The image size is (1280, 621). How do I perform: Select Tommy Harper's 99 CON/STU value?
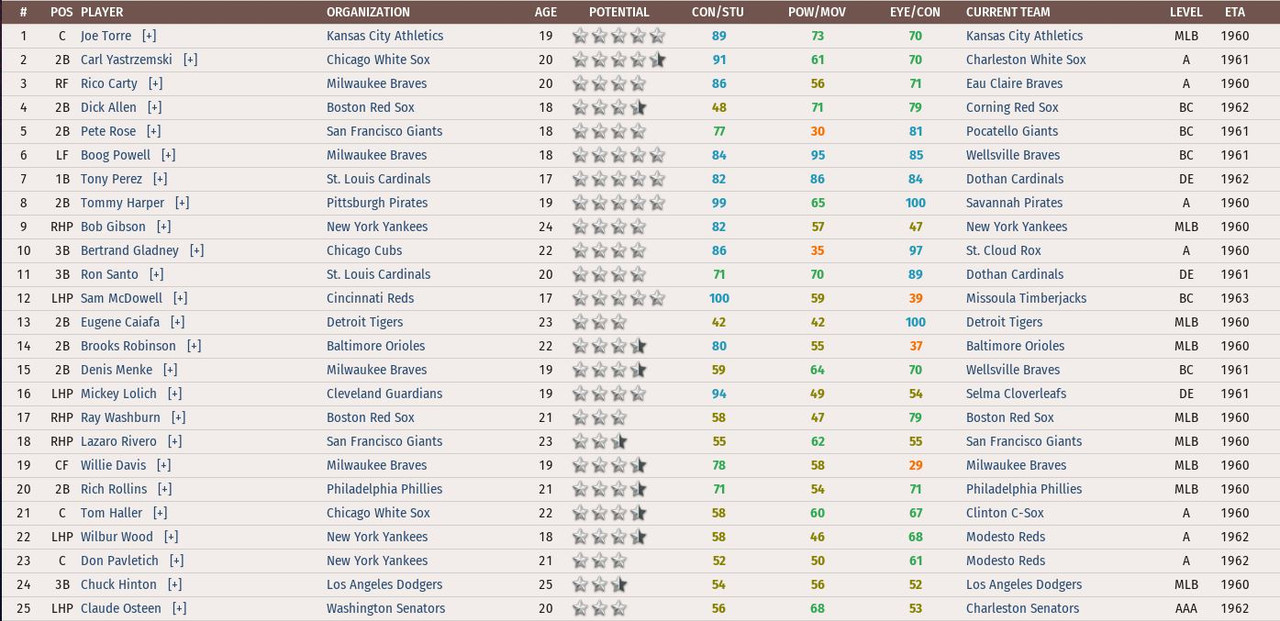click(719, 203)
